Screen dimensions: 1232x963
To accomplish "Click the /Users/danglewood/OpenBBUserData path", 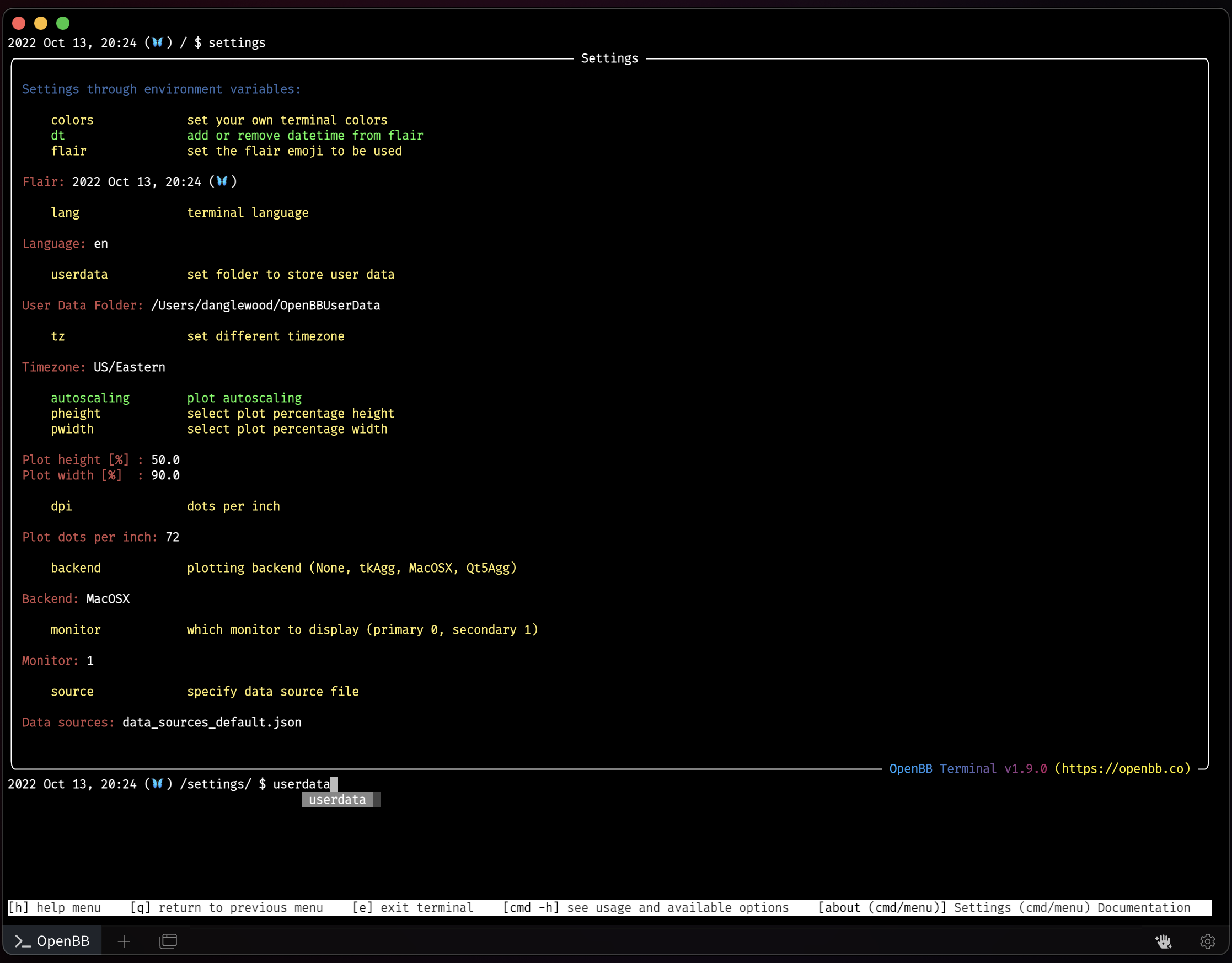I will [266, 306].
